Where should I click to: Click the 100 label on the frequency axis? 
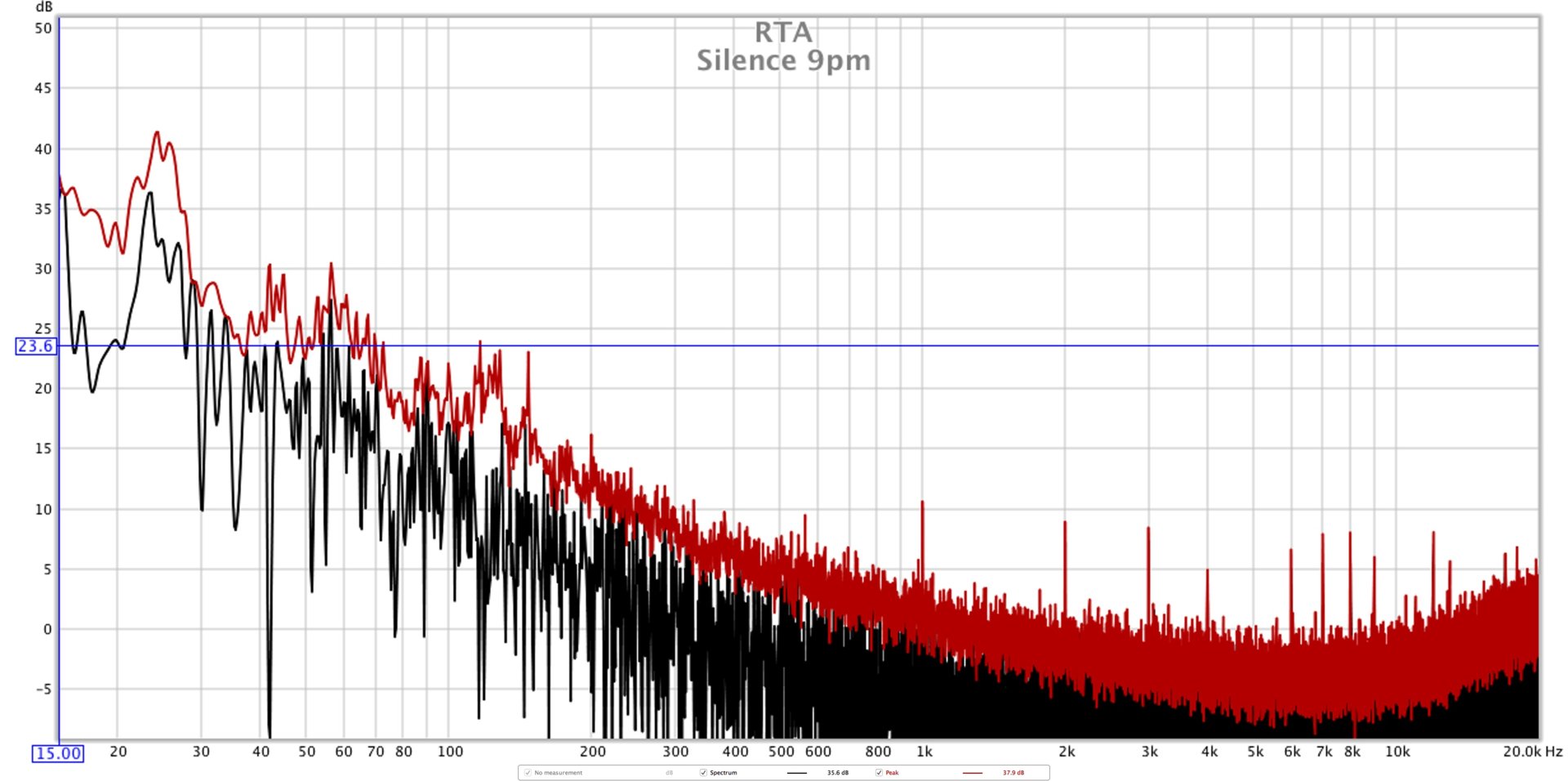[x=450, y=752]
